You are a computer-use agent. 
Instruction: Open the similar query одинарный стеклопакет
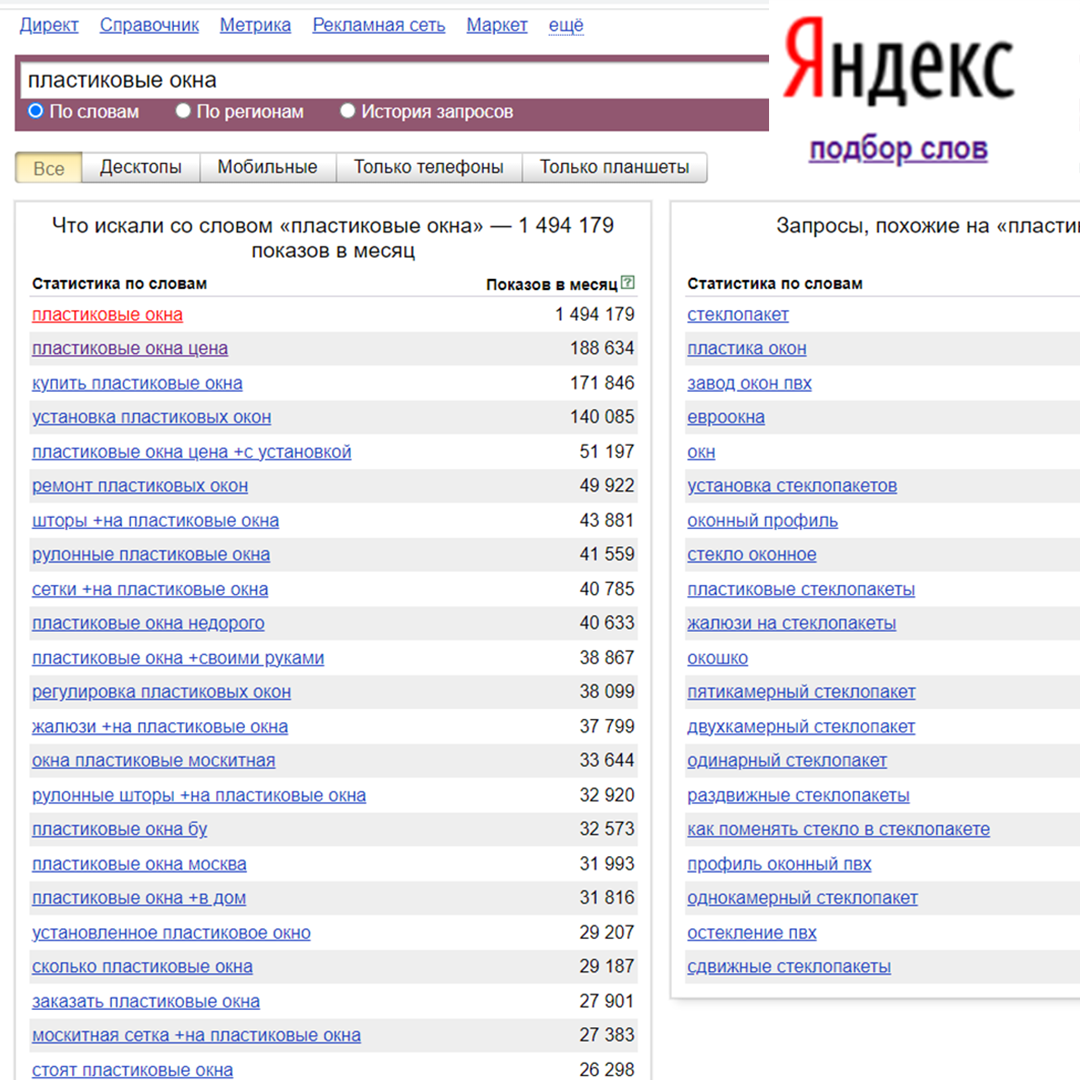[x=787, y=761]
